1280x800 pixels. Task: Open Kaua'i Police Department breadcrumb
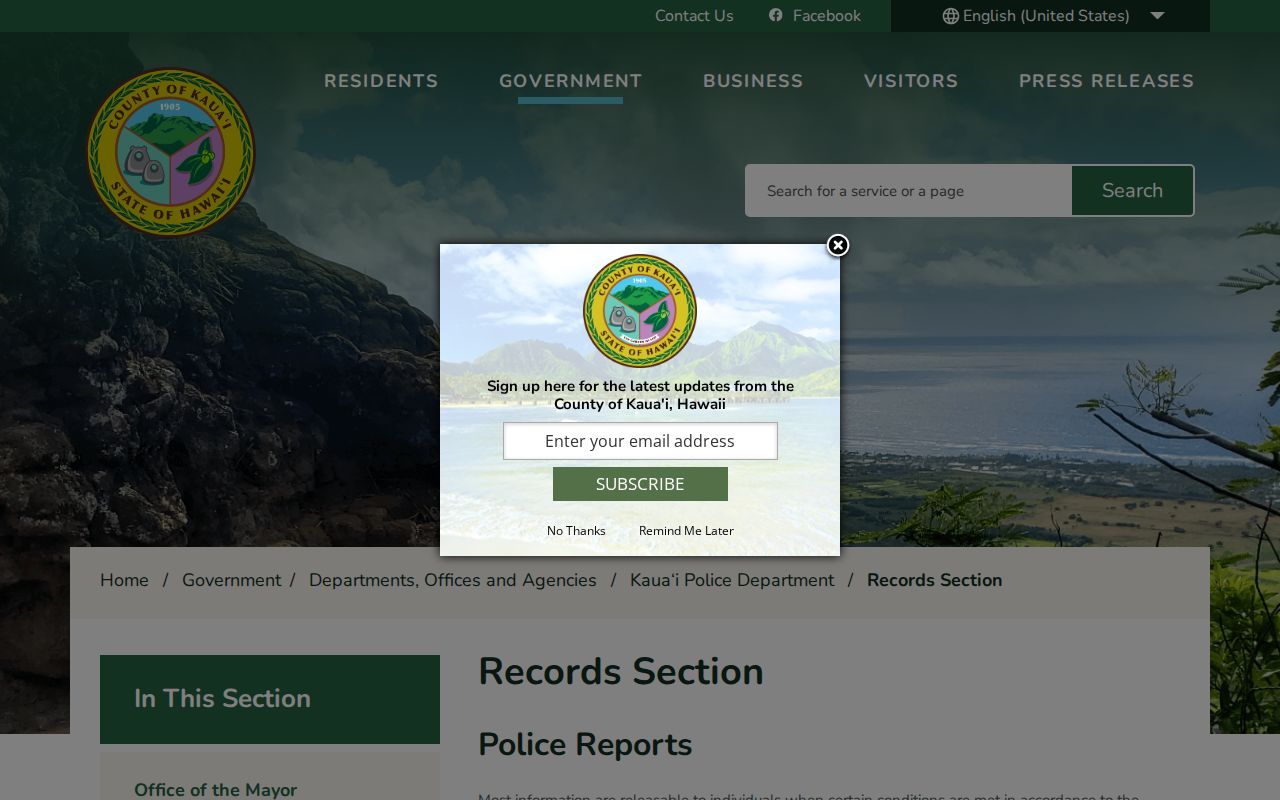(732, 580)
